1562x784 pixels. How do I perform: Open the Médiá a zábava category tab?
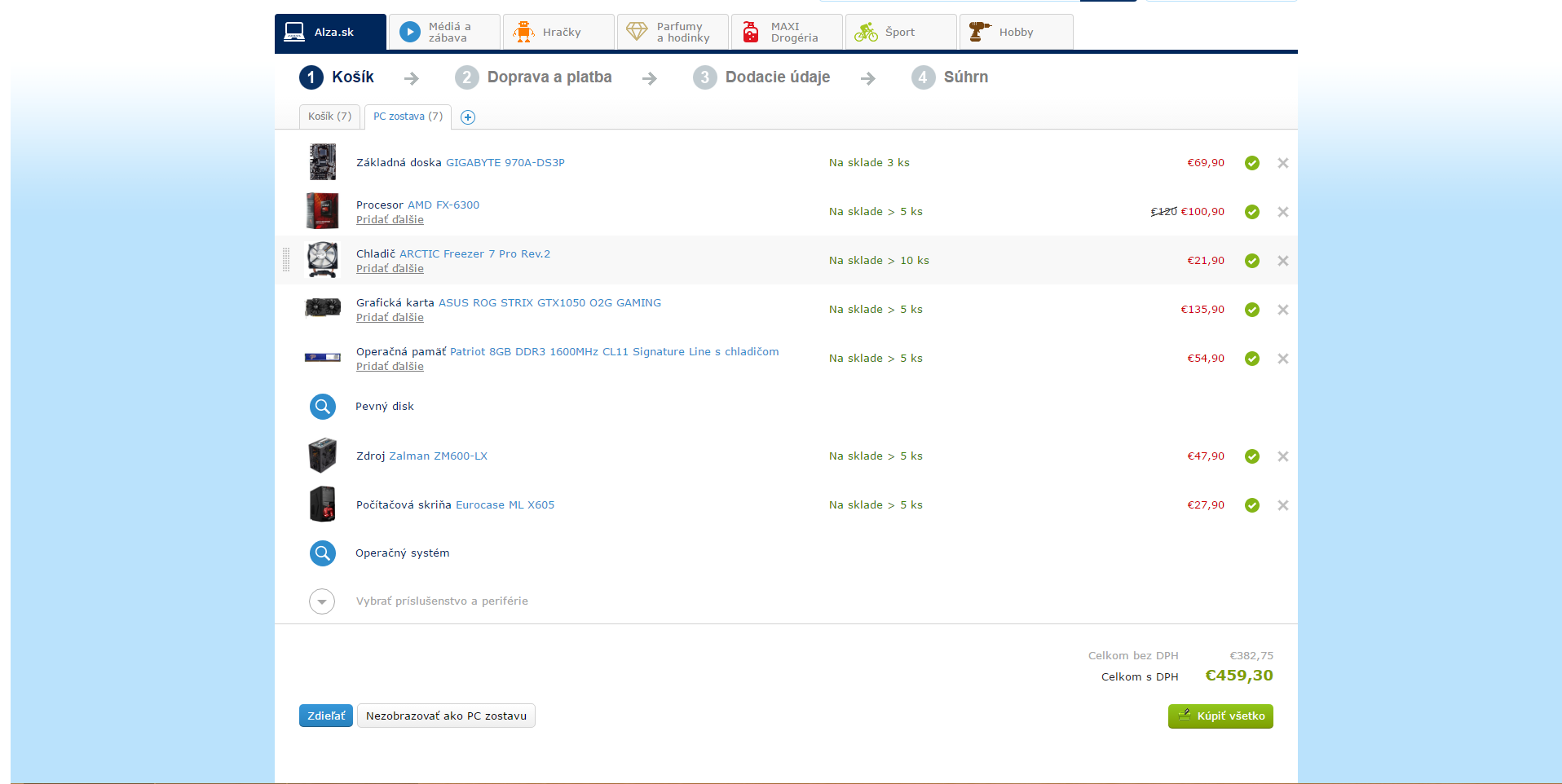(x=444, y=32)
